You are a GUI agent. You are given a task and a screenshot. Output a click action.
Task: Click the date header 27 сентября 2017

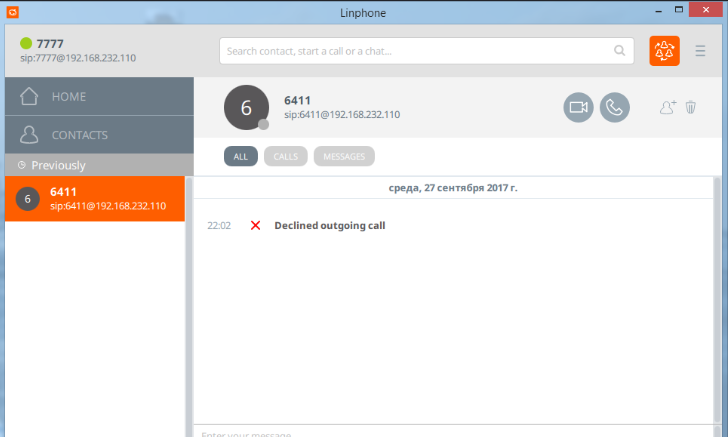click(453, 188)
